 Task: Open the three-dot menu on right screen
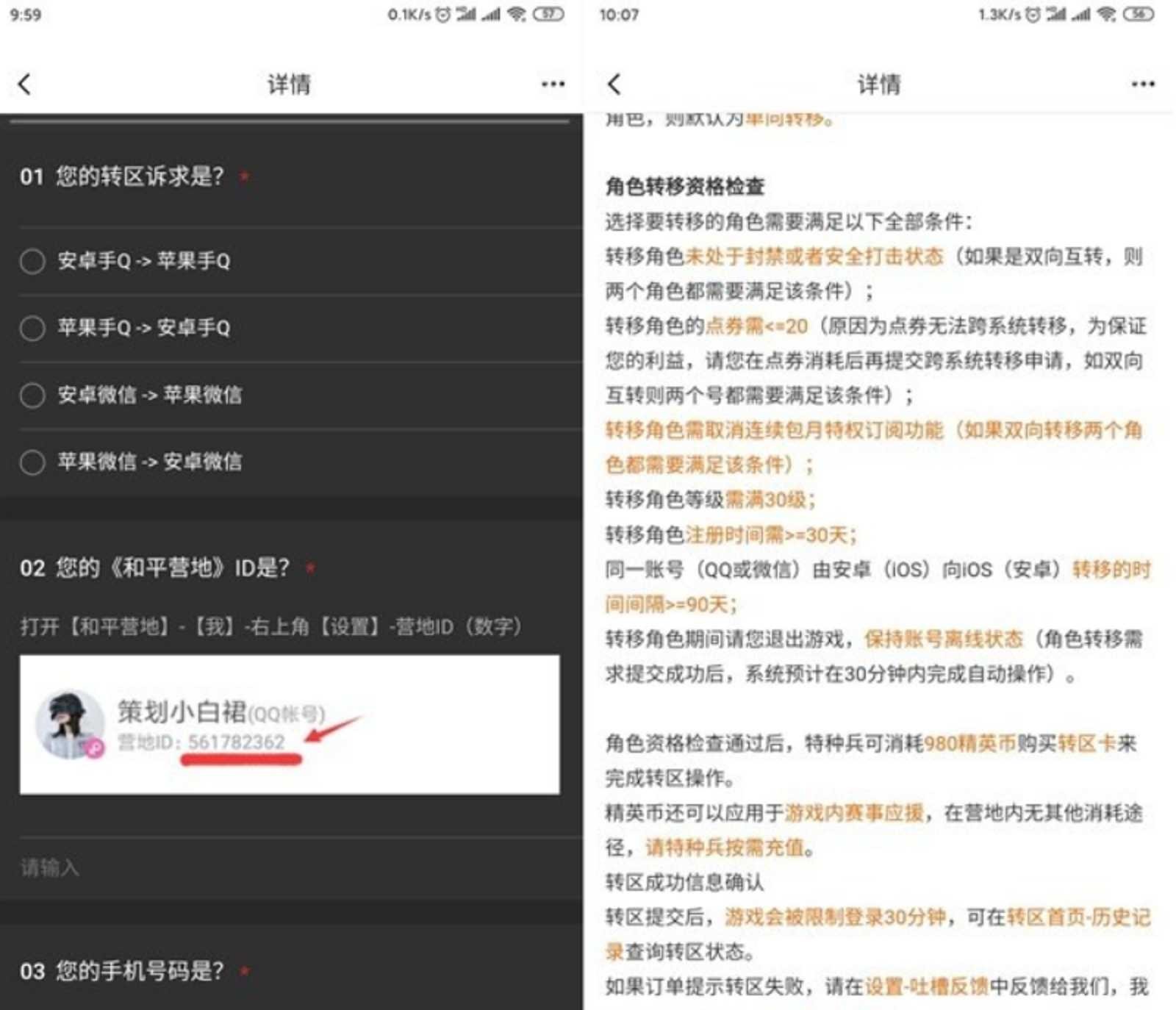[1143, 84]
